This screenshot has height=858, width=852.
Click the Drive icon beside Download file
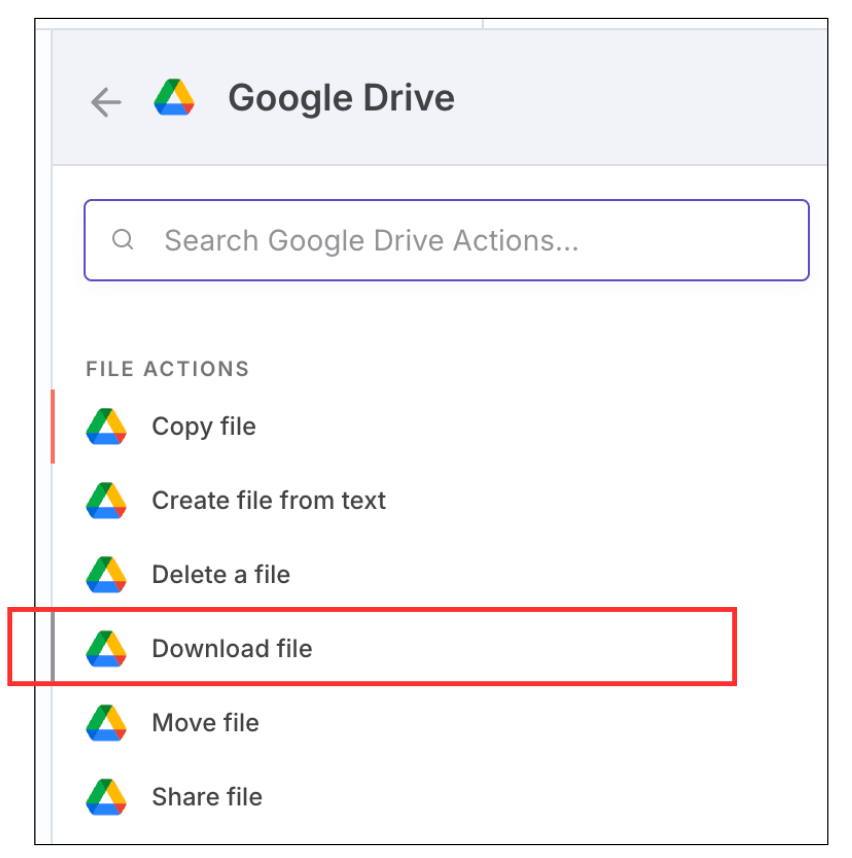[x=105, y=647]
